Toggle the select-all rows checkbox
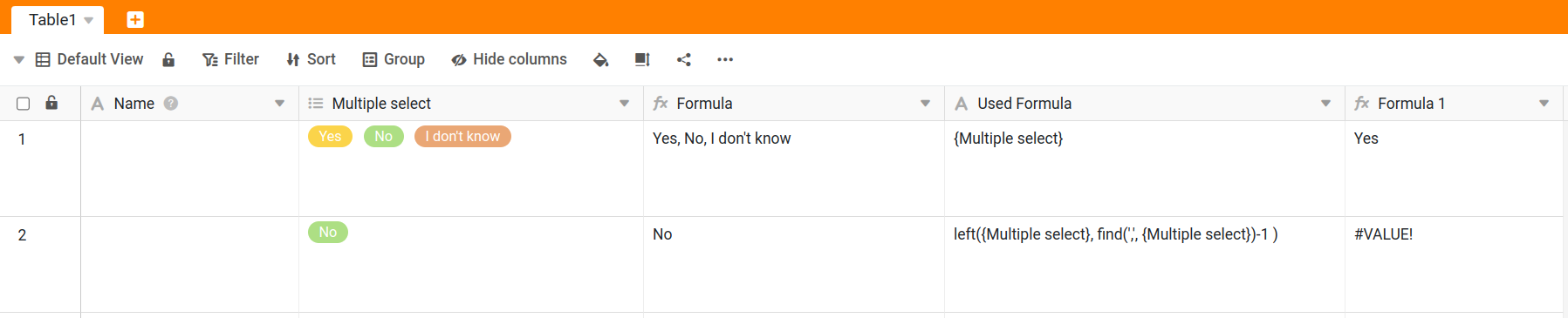The height and width of the screenshot is (318, 1568). [24, 104]
